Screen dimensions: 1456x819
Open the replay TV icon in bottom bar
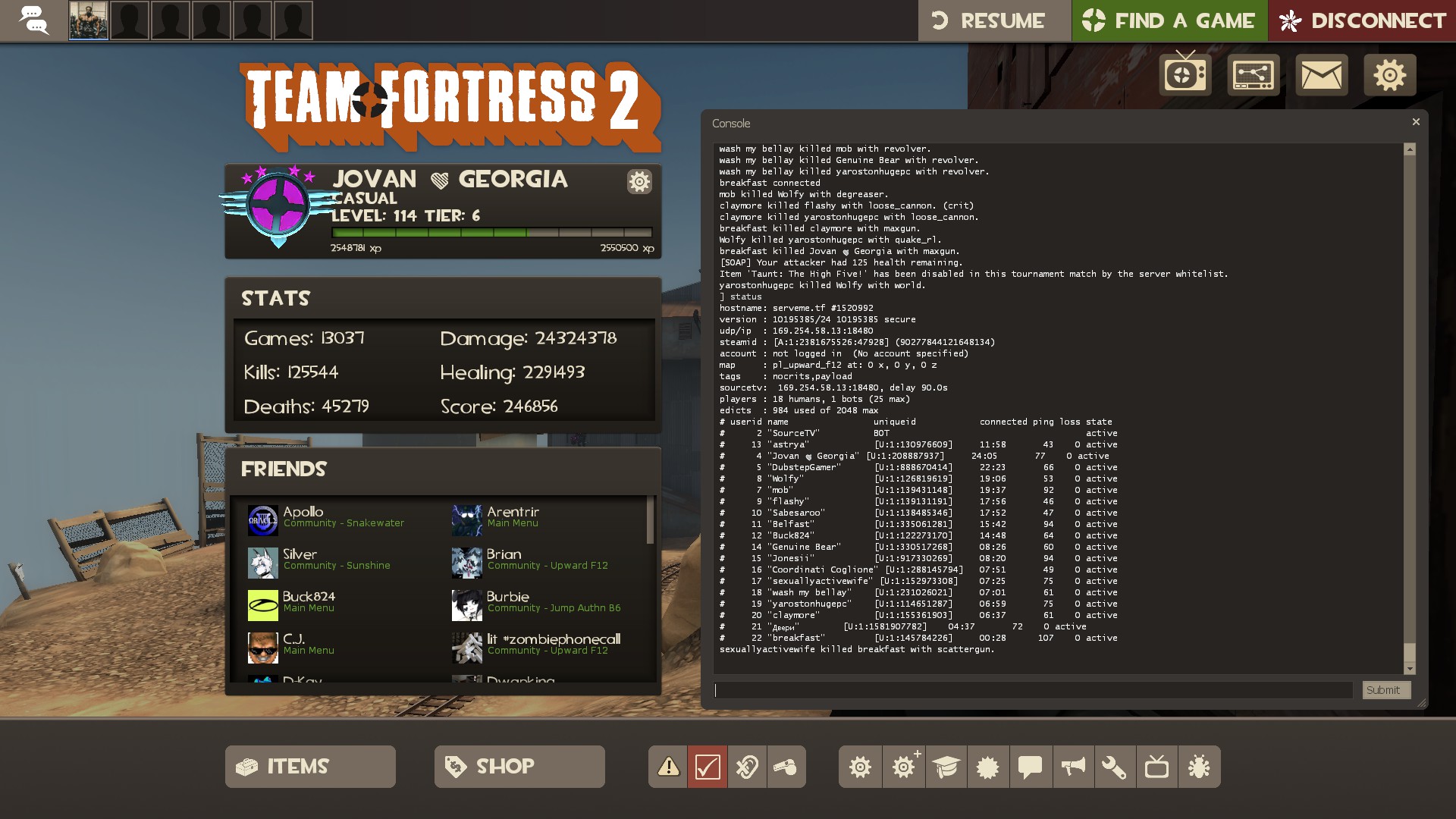pyautogui.click(x=1156, y=767)
